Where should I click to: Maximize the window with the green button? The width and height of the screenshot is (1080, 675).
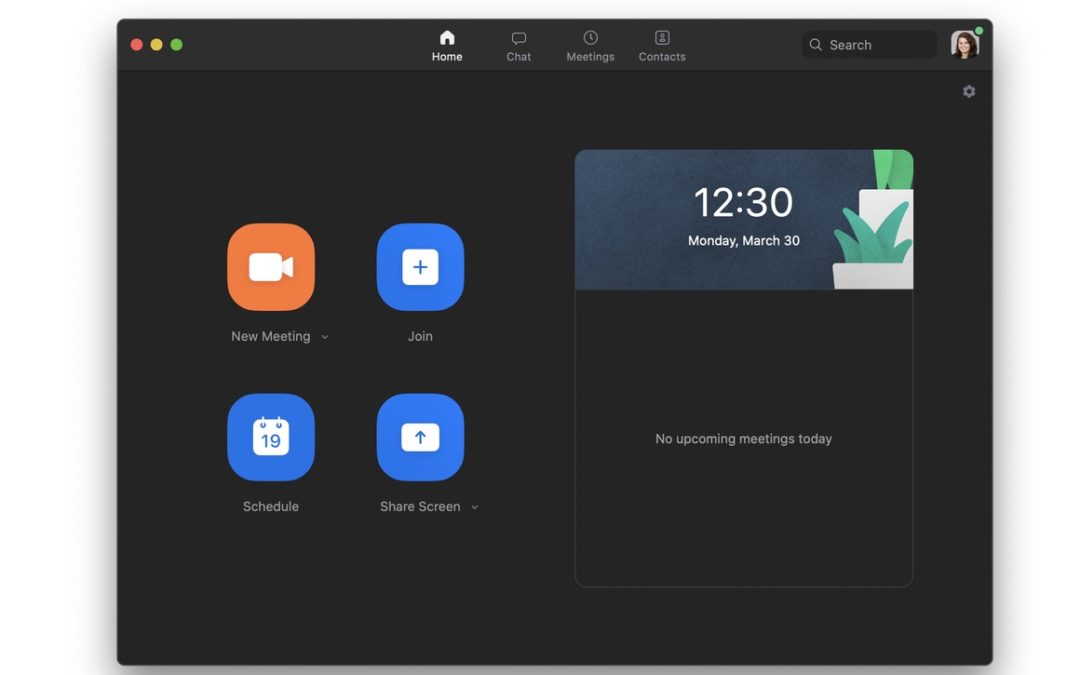[x=176, y=45]
